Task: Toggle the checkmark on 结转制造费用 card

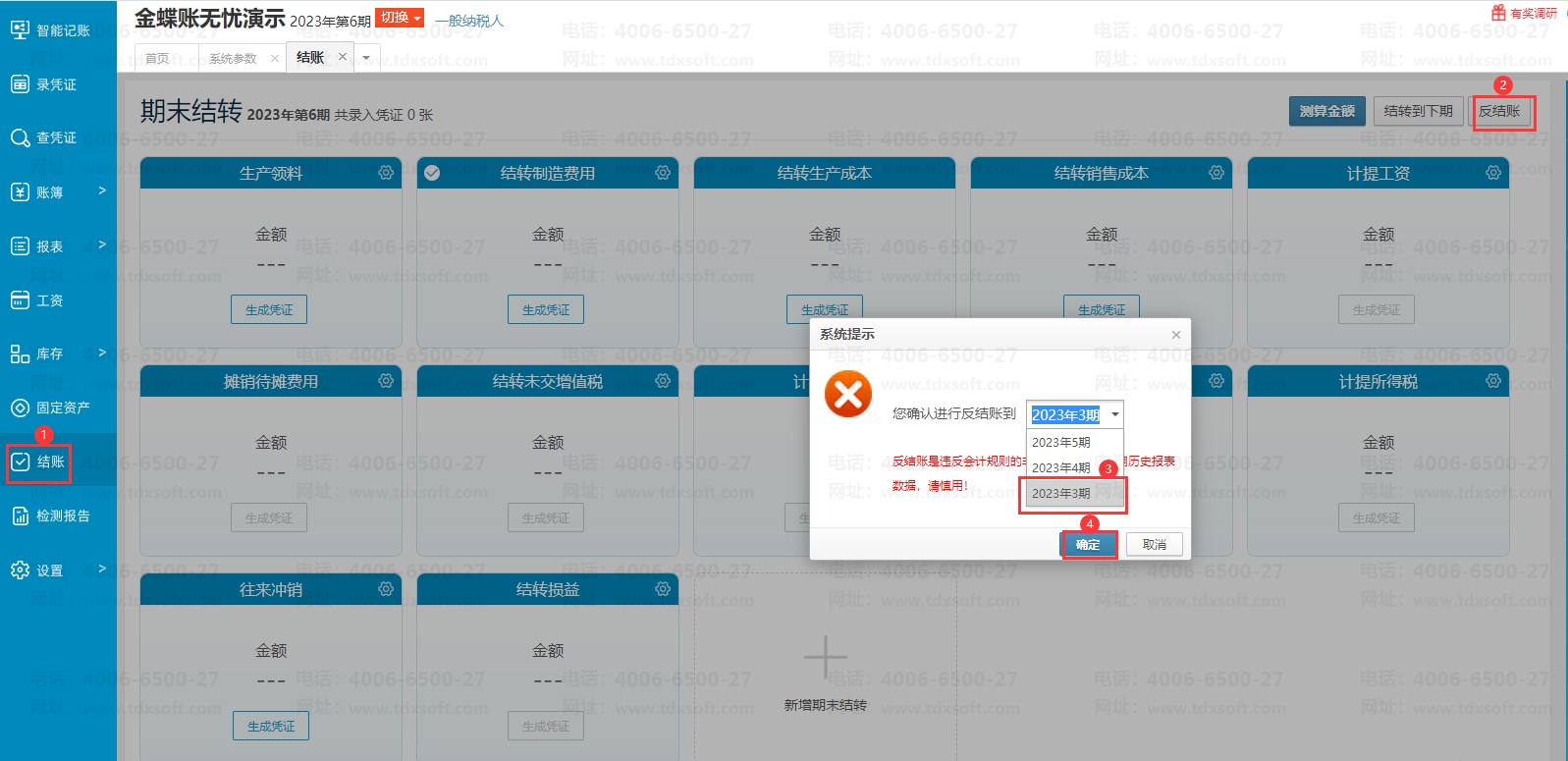Action: (x=432, y=173)
